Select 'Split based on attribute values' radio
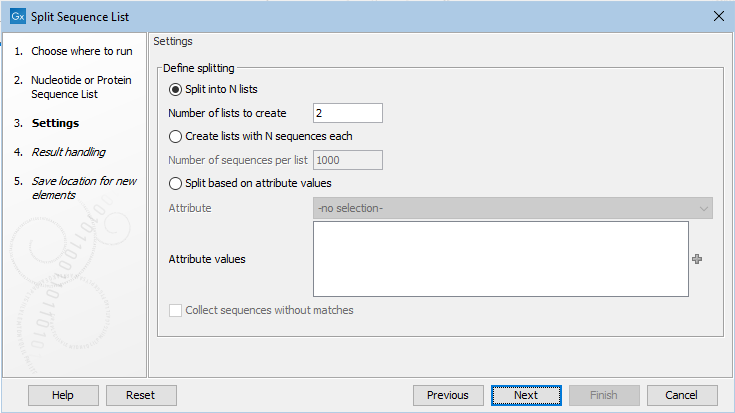 click(x=176, y=183)
